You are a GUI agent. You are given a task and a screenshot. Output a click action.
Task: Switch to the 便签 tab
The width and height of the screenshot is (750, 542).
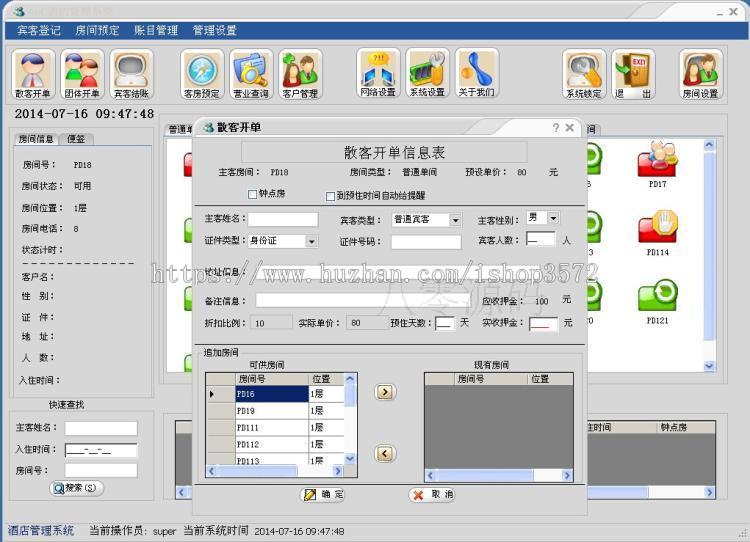point(76,139)
